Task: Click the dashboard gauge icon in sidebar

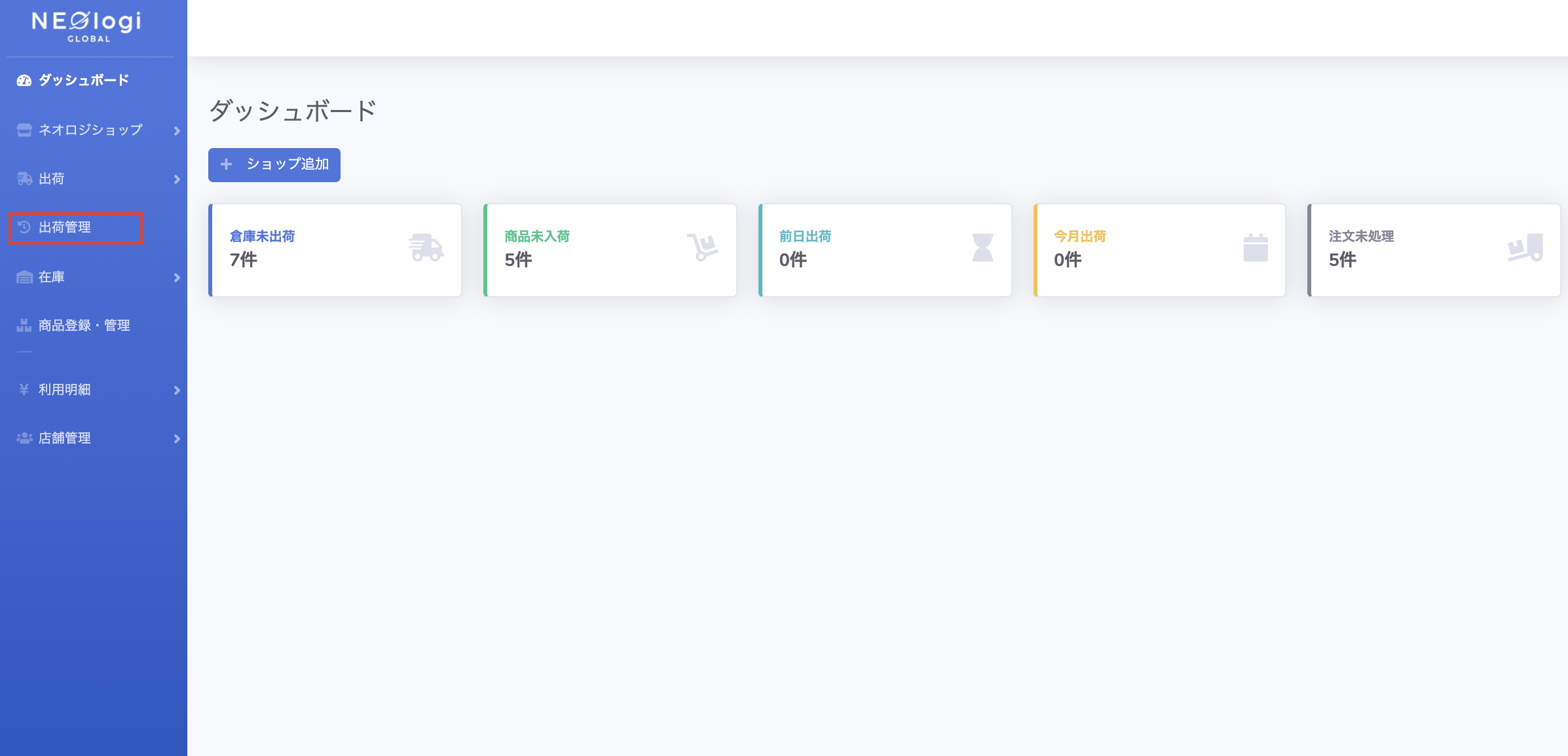Action: click(24, 81)
